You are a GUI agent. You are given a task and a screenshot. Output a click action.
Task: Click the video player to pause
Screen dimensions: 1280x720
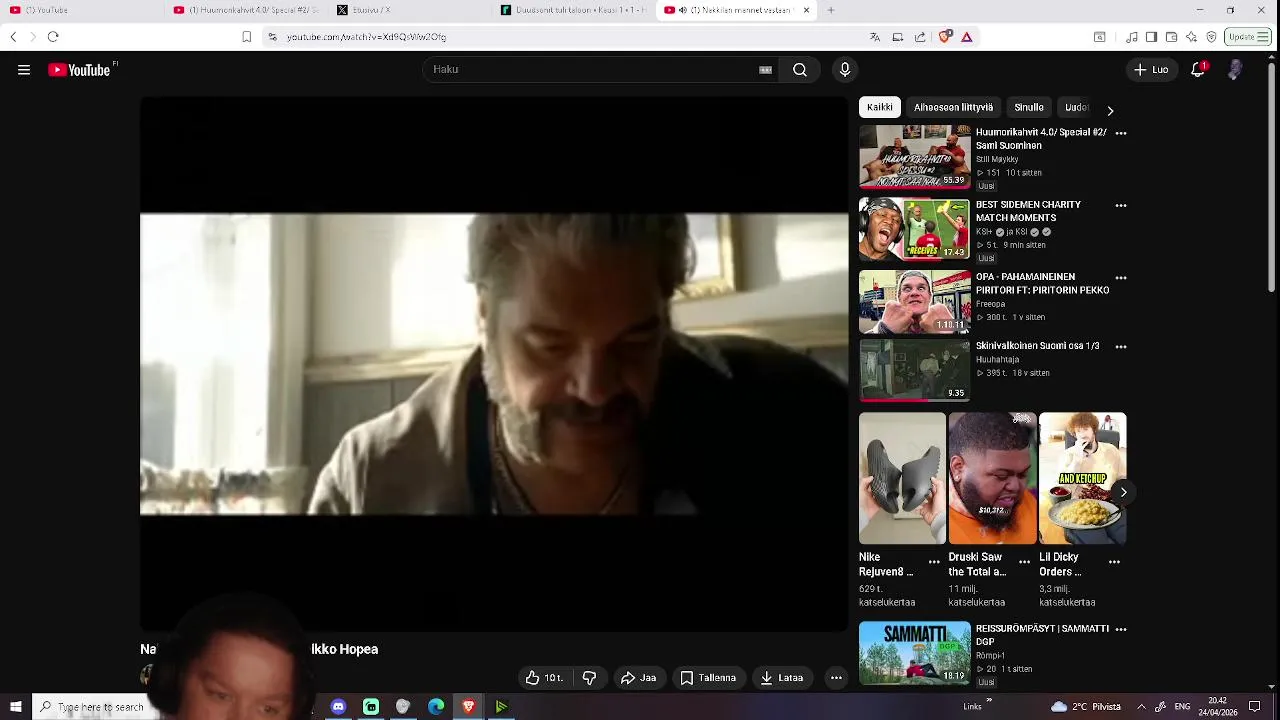tap(494, 364)
